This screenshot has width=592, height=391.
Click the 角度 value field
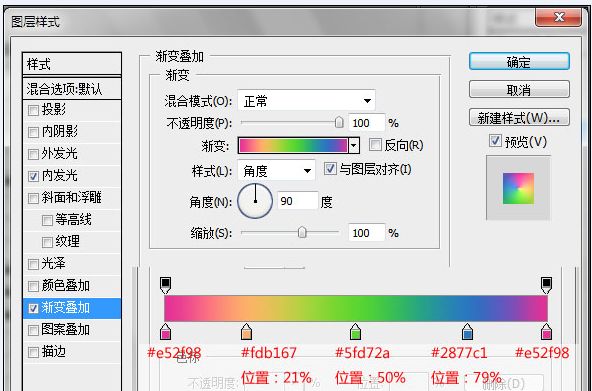[298, 201]
